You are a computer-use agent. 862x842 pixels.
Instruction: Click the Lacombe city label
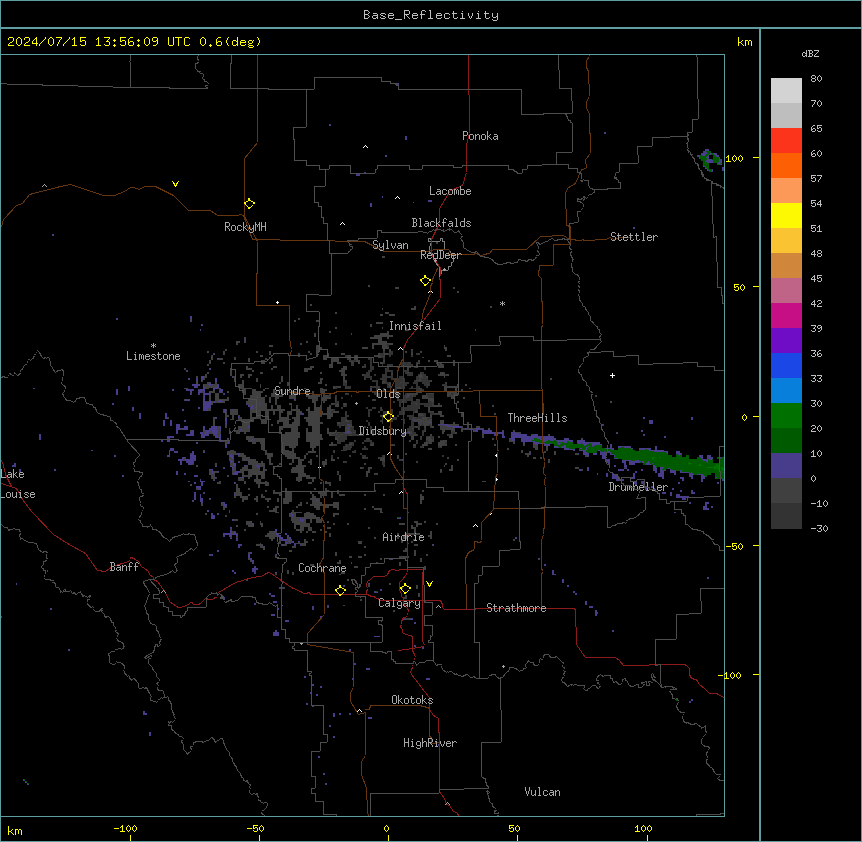(x=450, y=191)
